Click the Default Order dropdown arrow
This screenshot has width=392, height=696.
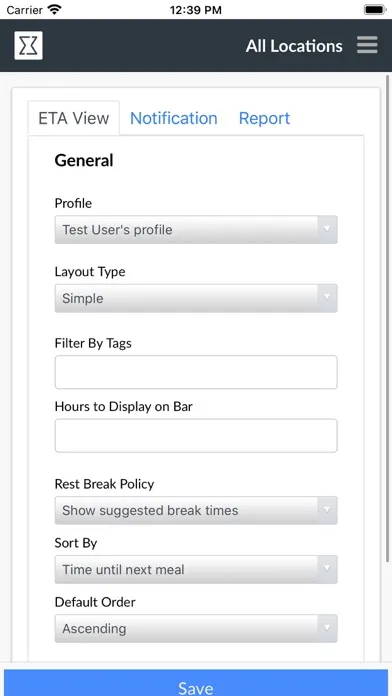(327, 628)
